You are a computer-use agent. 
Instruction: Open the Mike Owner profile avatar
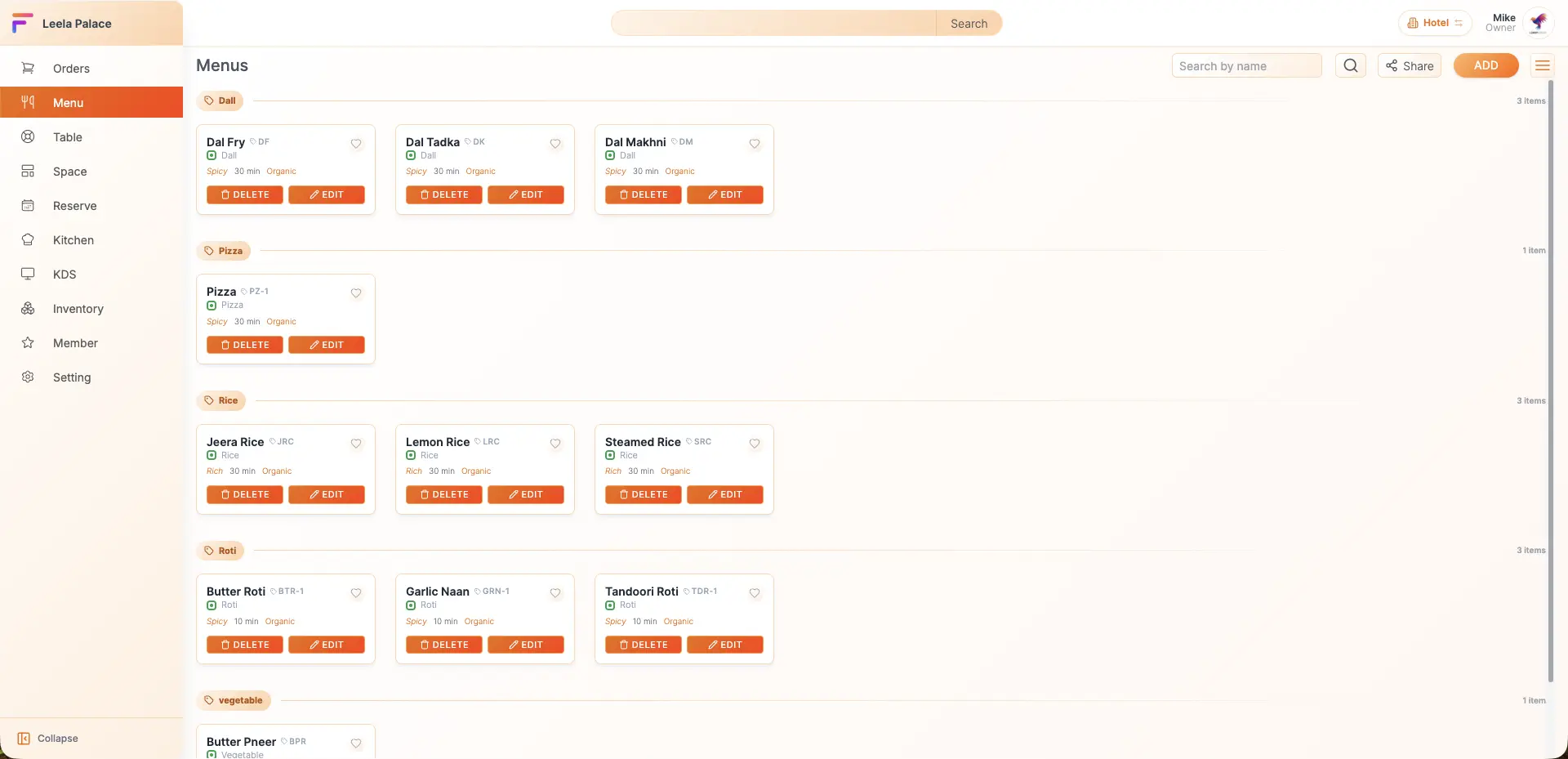pyautogui.click(x=1539, y=23)
